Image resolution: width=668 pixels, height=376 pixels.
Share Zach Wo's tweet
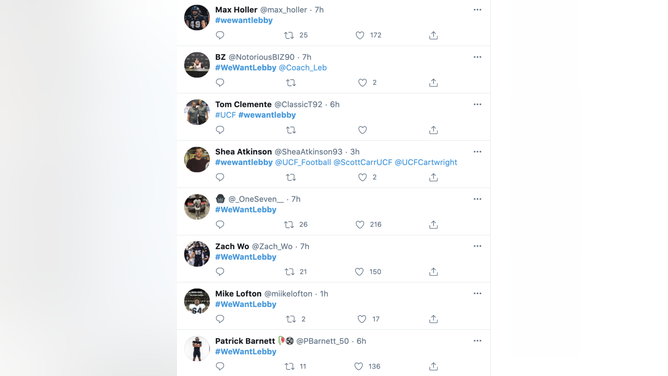[433, 272]
